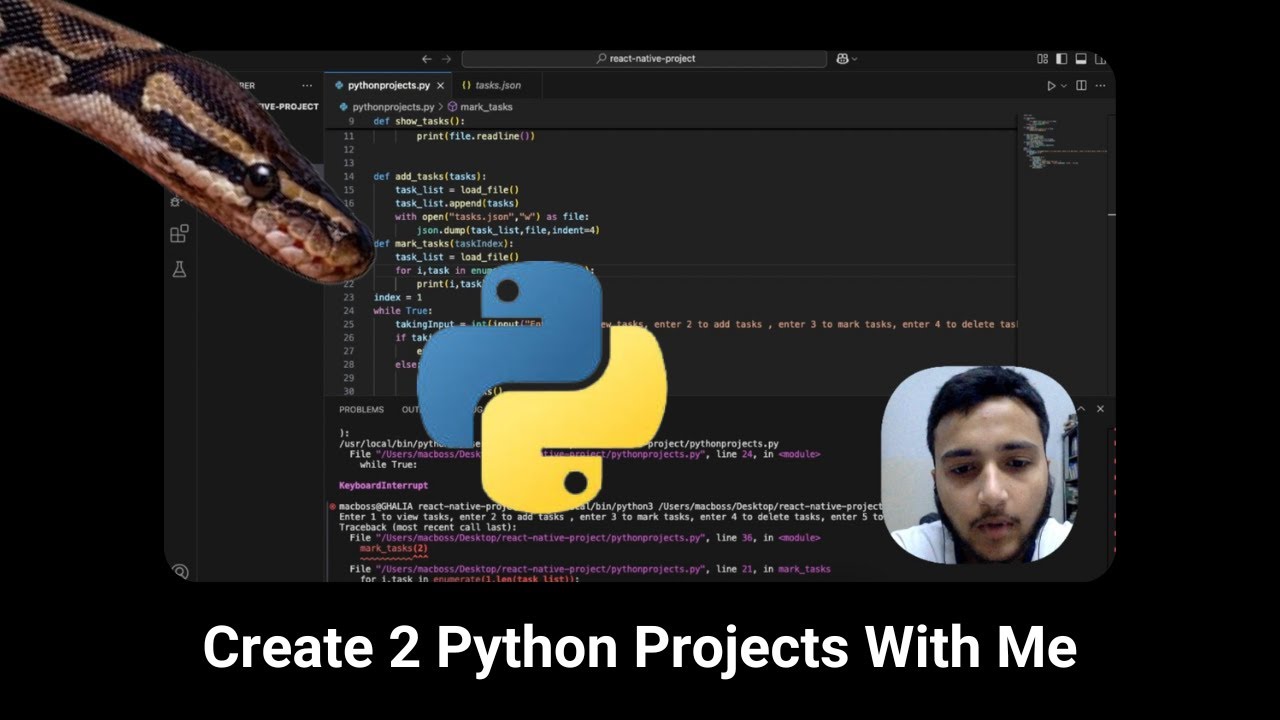Click the mark_tasks(2) traceback text
Image resolution: width=1280 pixels, height=720 pixels.
click(x=394, y=548)
